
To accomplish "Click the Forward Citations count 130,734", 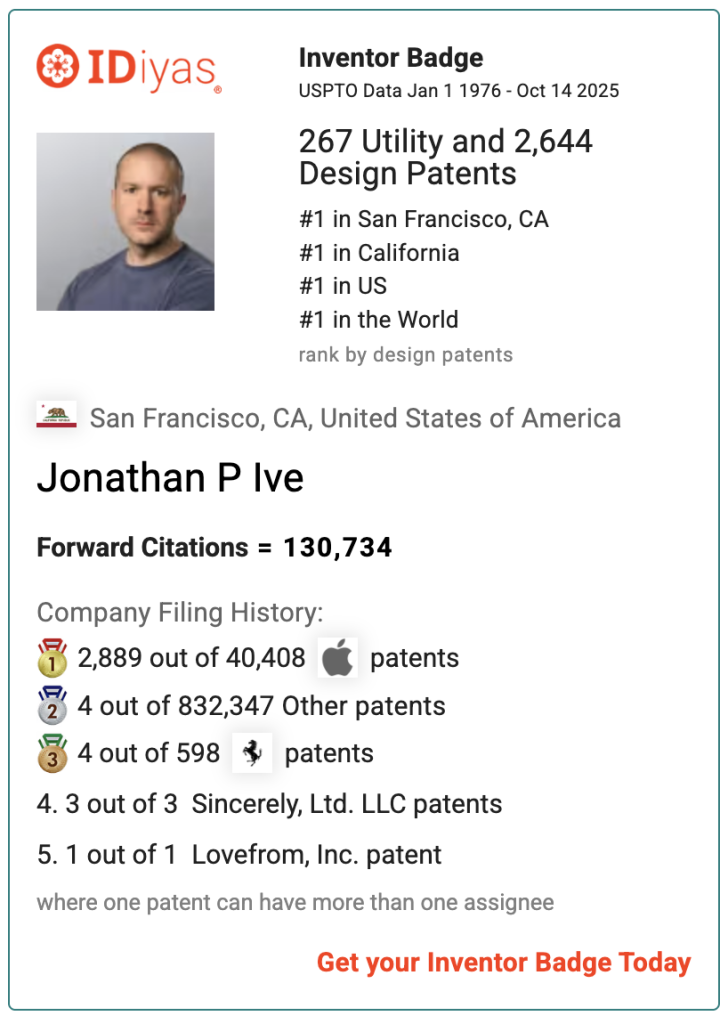I will point(337,548).
